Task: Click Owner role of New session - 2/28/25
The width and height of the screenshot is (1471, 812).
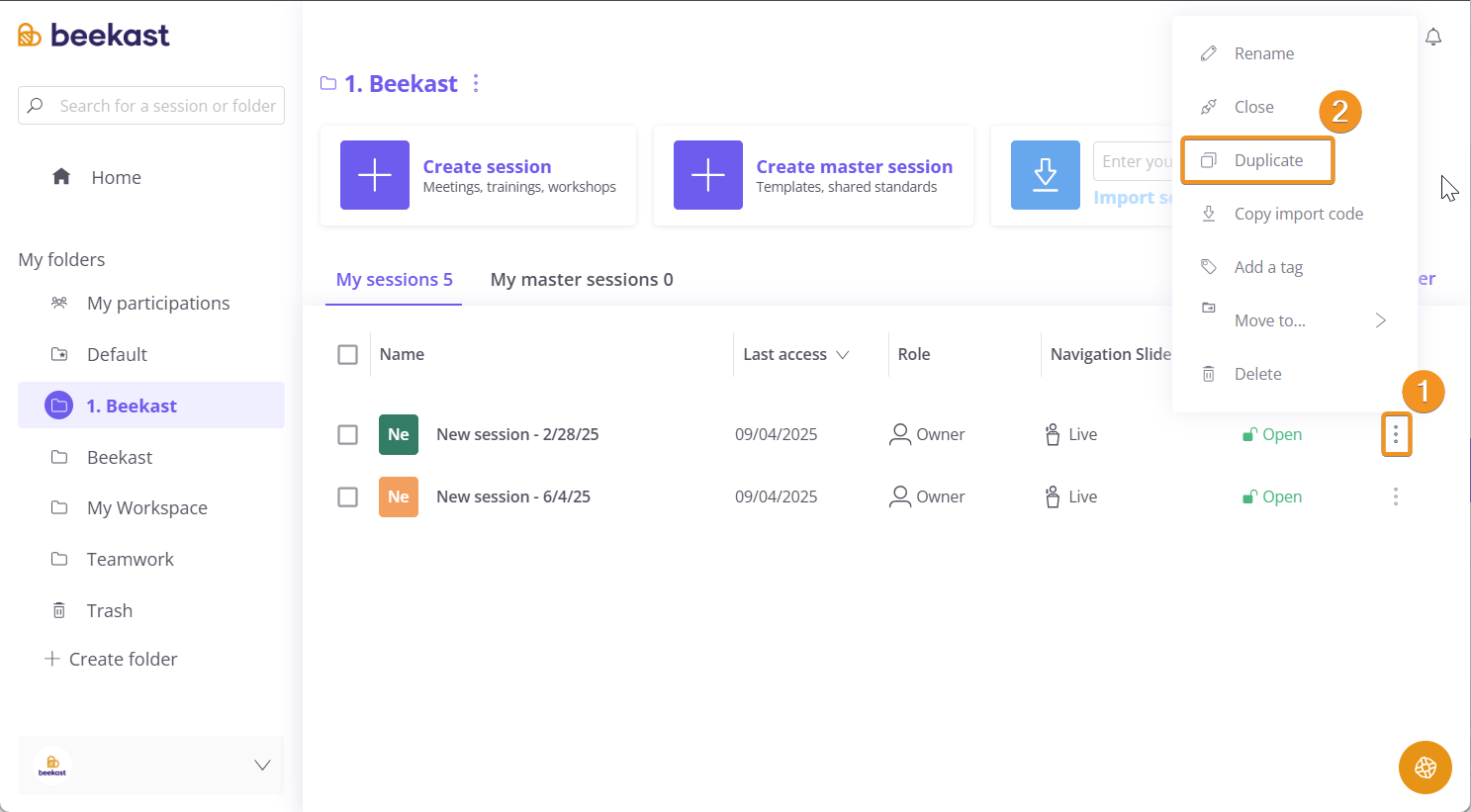Action: point(927,434)
